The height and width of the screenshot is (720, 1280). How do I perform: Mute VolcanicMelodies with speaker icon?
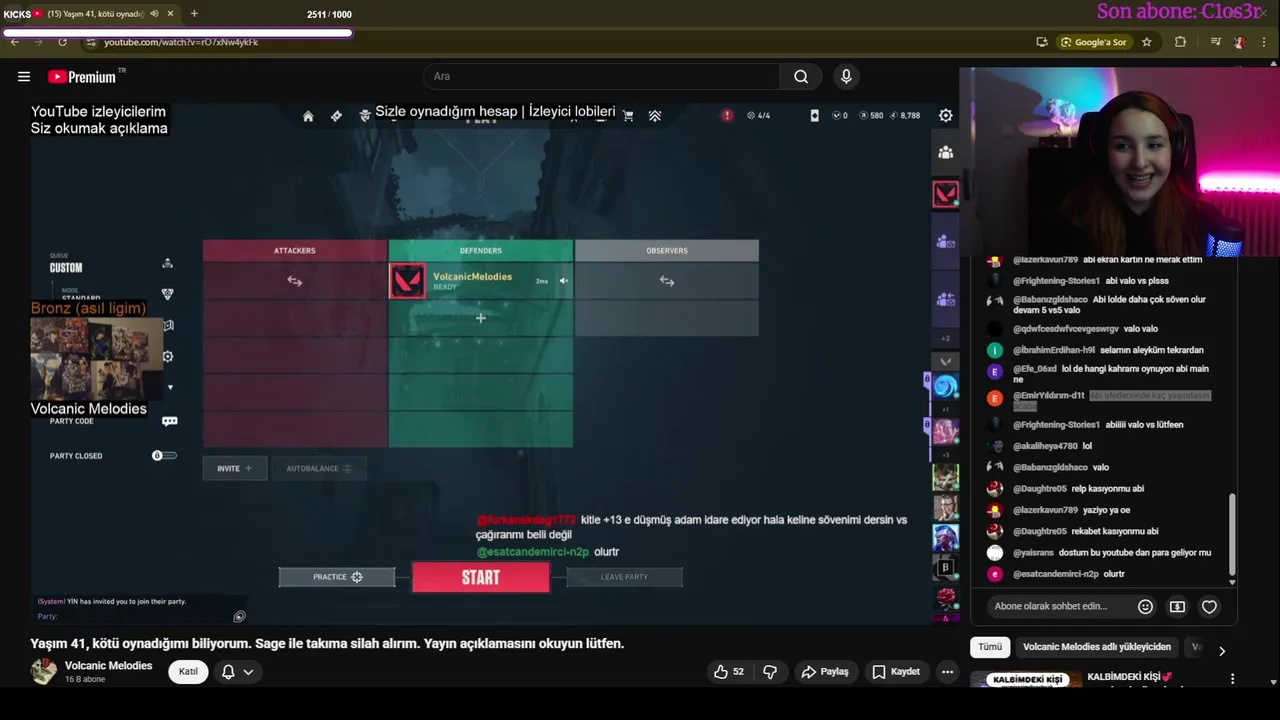coord(563,281)
